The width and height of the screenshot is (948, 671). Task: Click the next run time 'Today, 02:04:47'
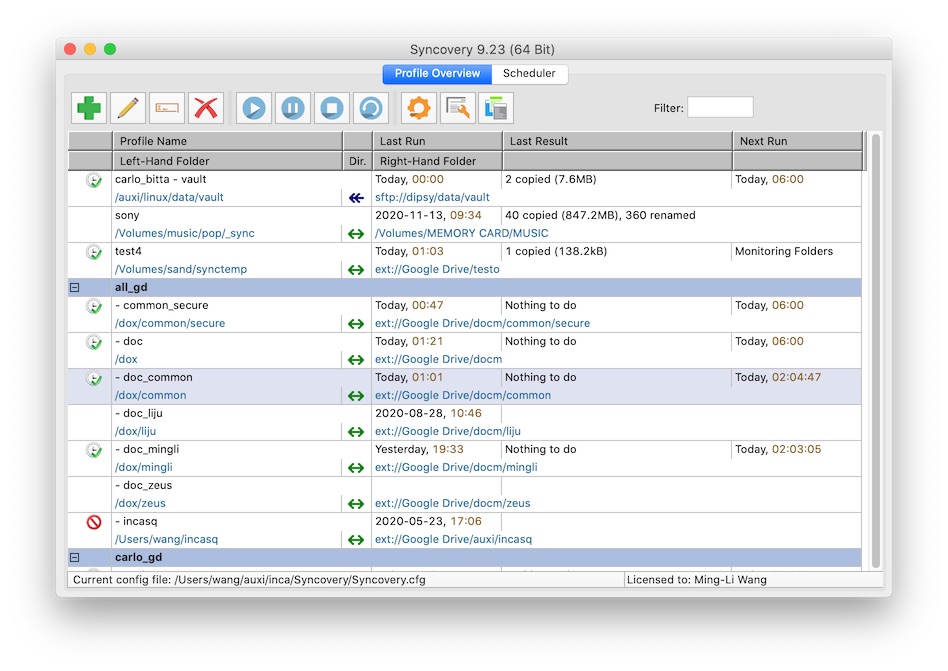coord(778,378)
